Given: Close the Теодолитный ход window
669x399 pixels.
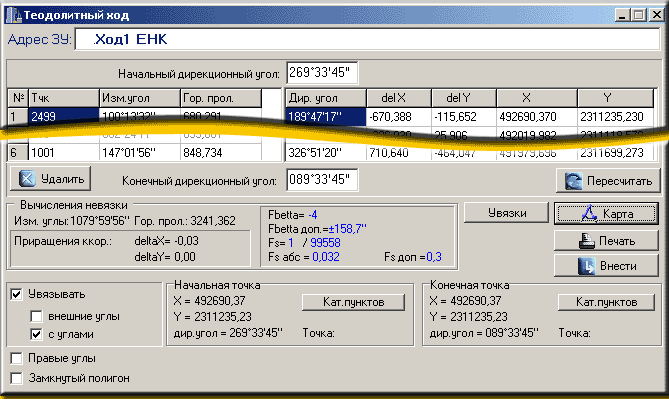Looking at the screenshot, I should tap(656, 15).
